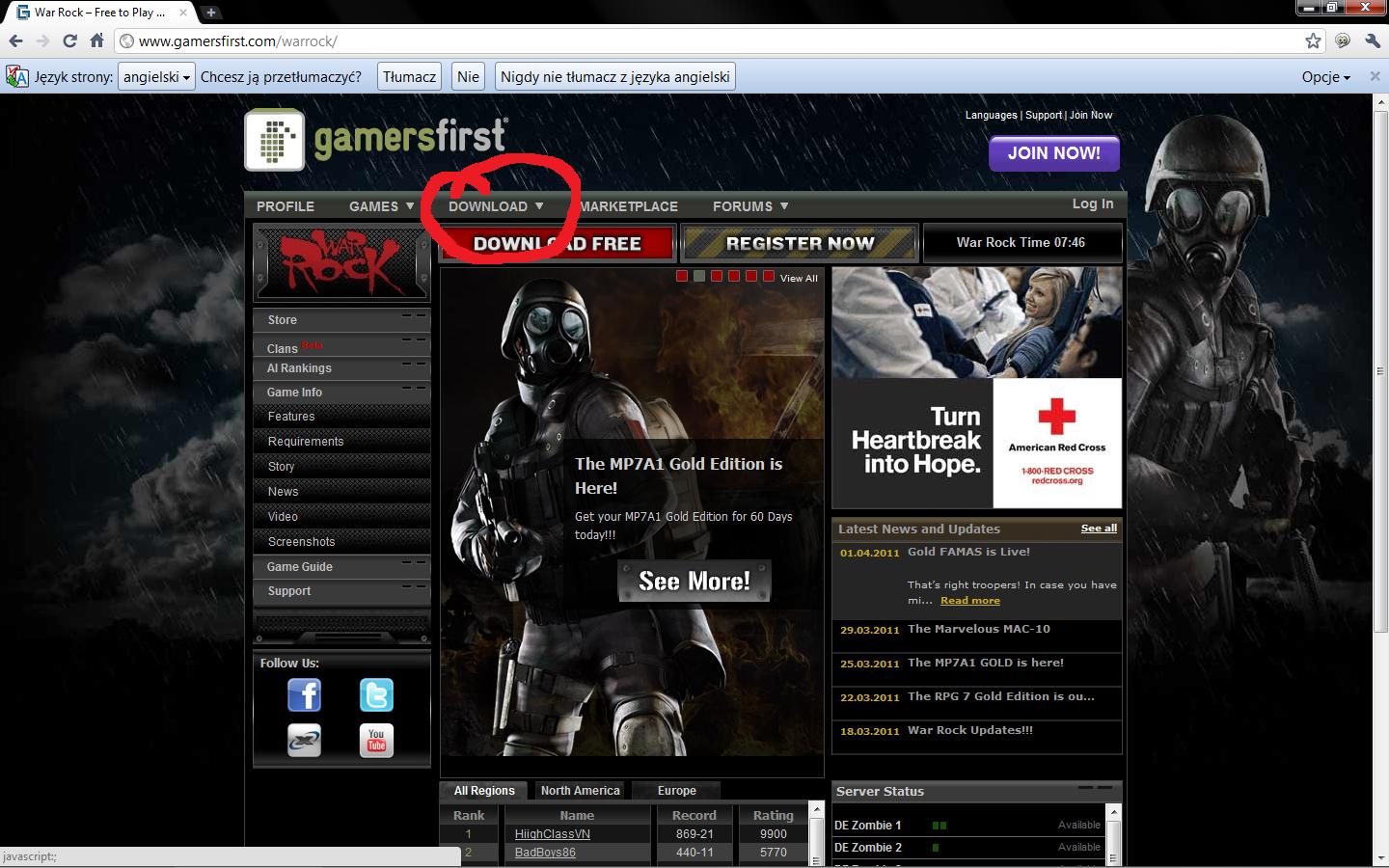Open the YouTube follow icon
The height and width of the screenshot is (868, 1389).
point(376,741)
